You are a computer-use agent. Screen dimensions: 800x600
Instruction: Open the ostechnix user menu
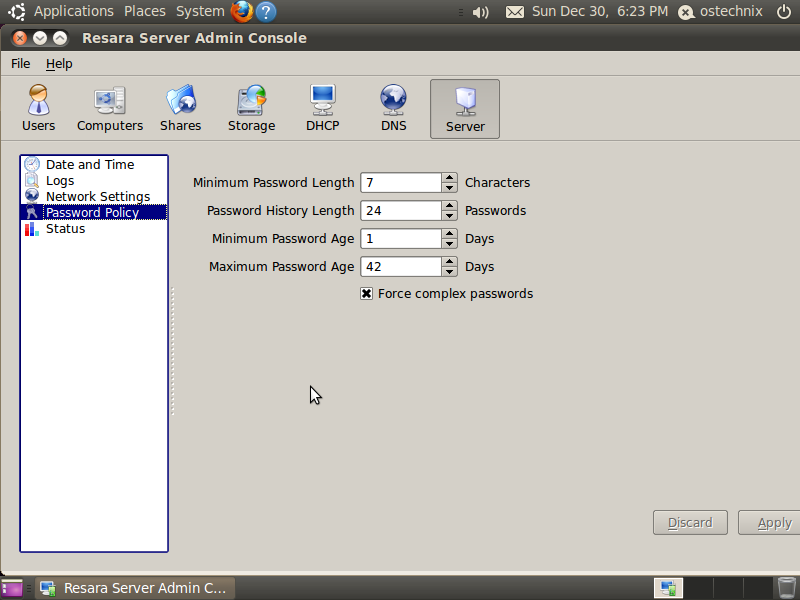point(720,11)
